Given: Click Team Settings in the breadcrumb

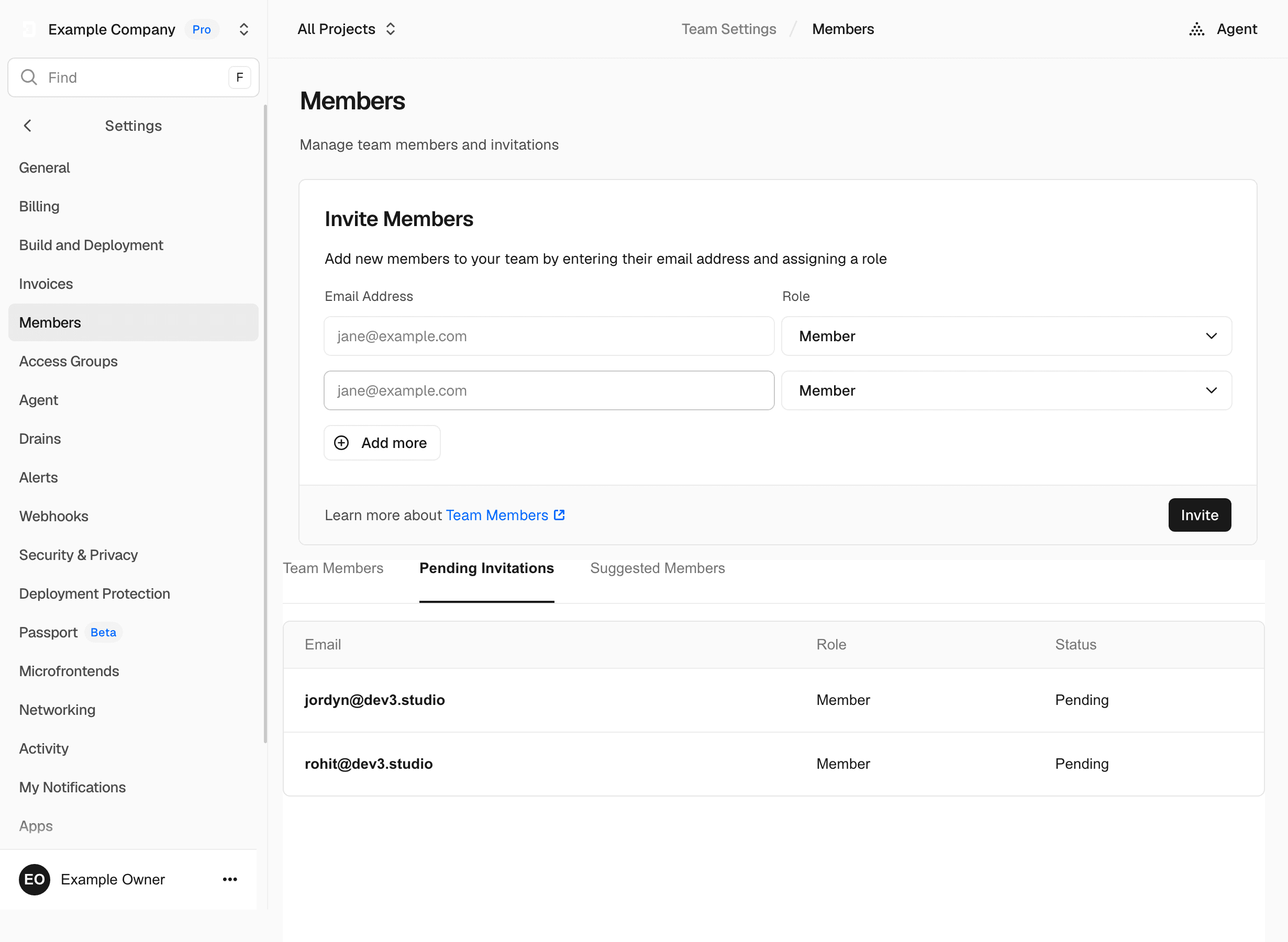Looking at the screenshot, I should [728, 29].
